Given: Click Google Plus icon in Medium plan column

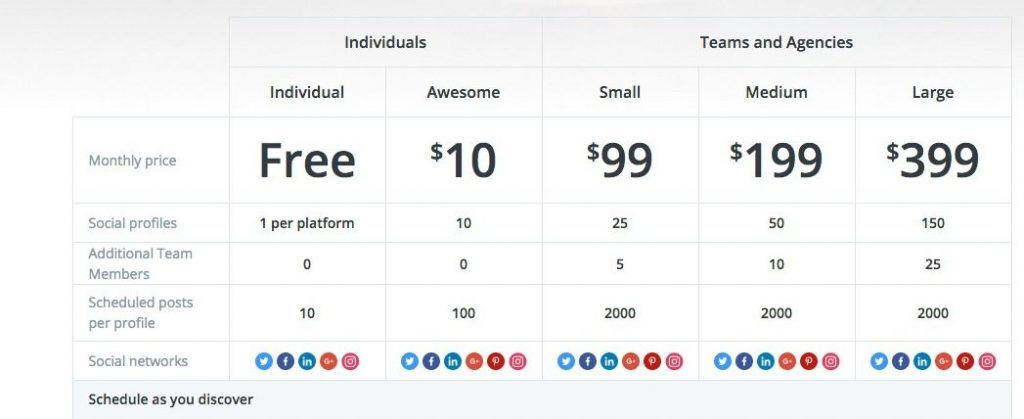Looking at the screenshot, I should click(x=787, y=361).
